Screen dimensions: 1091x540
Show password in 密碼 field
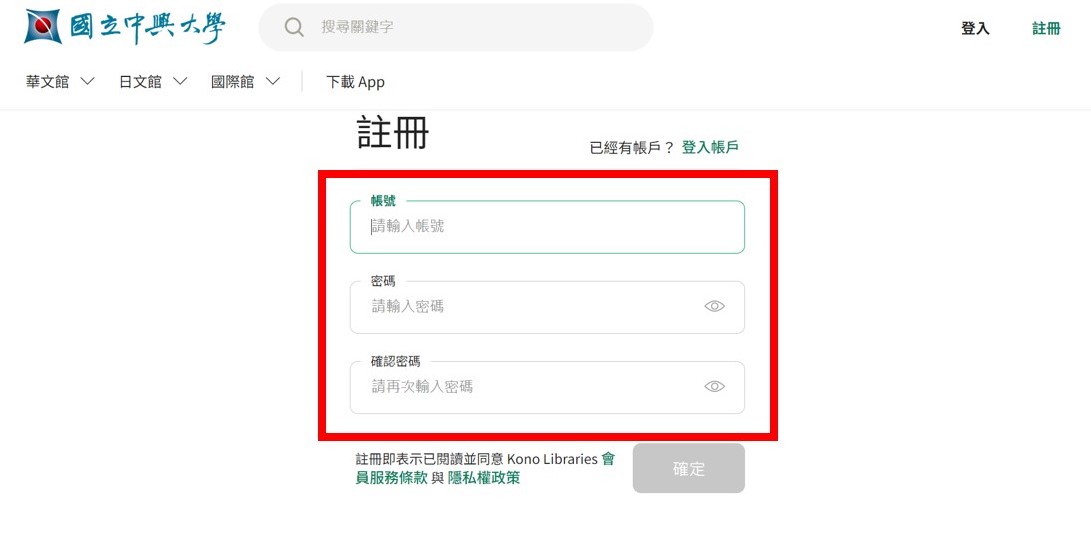[714, 306]
